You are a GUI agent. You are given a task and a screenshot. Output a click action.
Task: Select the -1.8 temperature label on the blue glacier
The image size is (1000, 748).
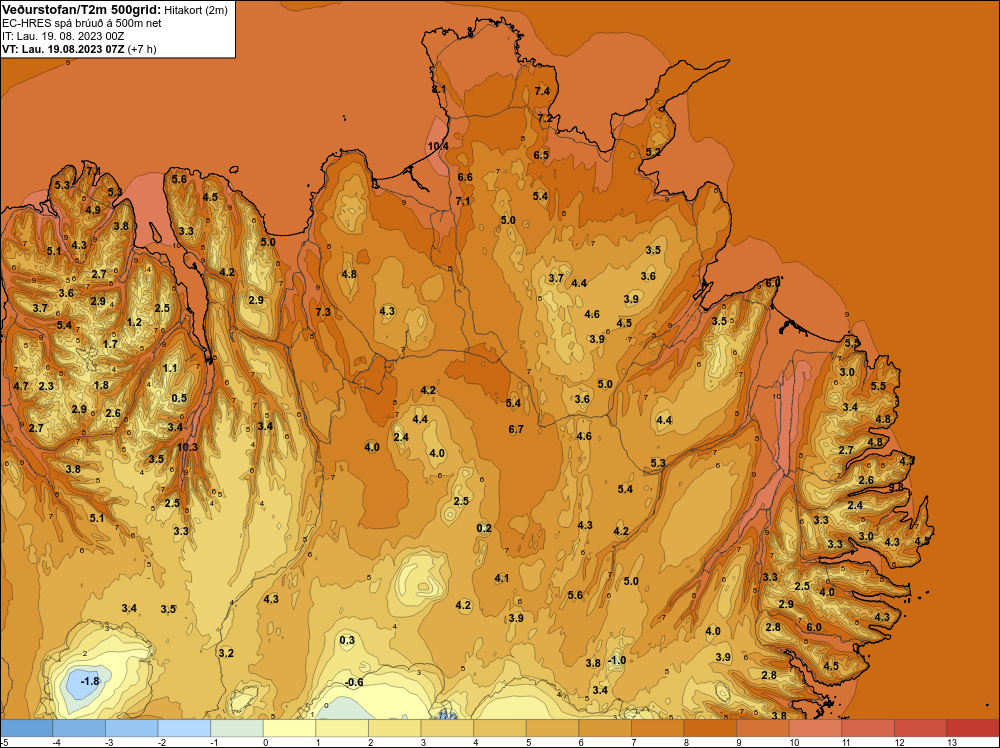click(90, 681)
